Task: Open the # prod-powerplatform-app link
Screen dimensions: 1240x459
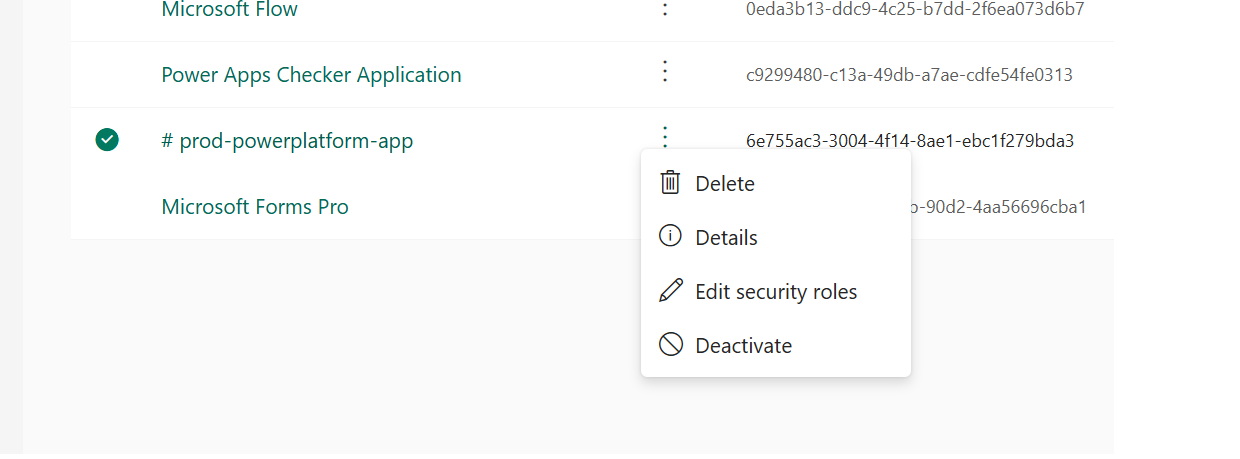Action: pos(287,141)
